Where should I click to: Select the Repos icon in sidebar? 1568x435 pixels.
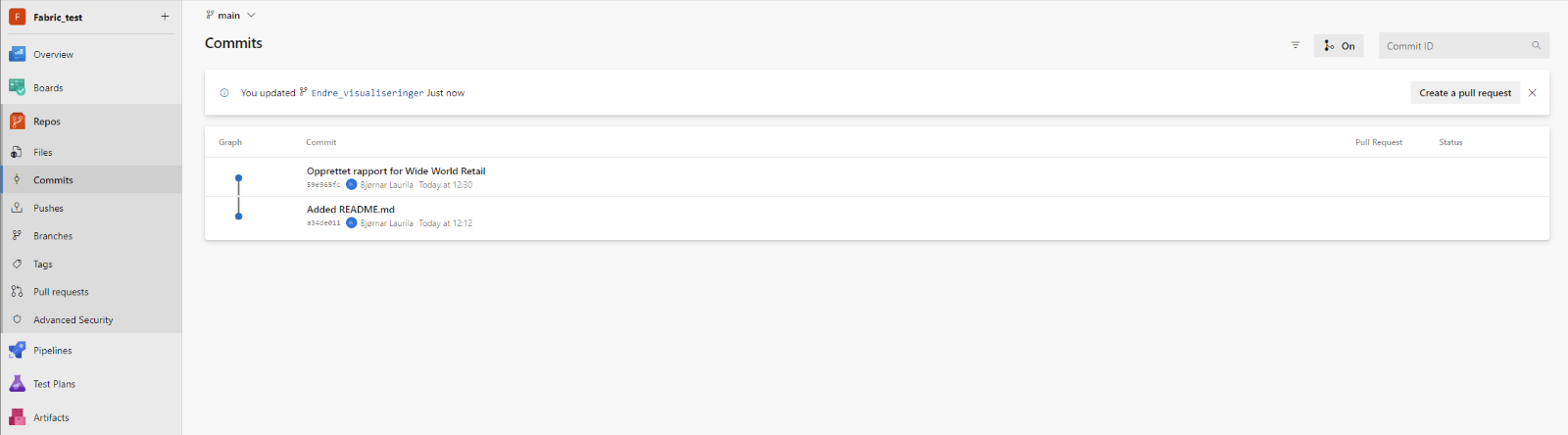pos(17,121)
